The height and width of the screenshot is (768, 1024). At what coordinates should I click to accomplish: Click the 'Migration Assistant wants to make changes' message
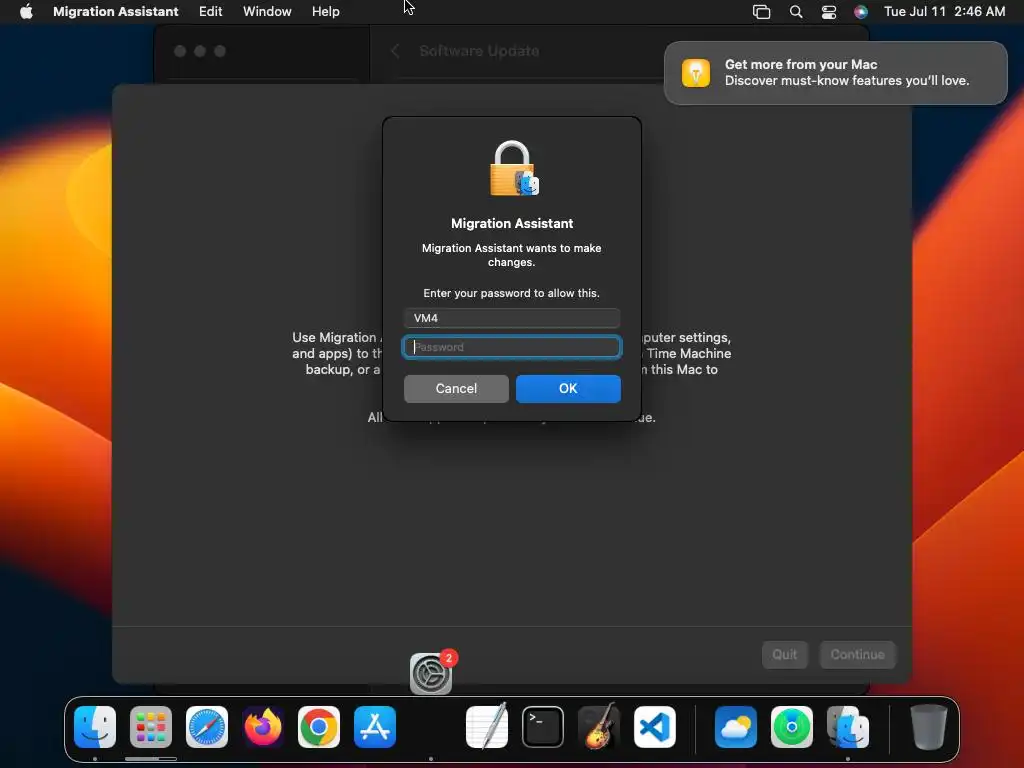click(511, 255)
